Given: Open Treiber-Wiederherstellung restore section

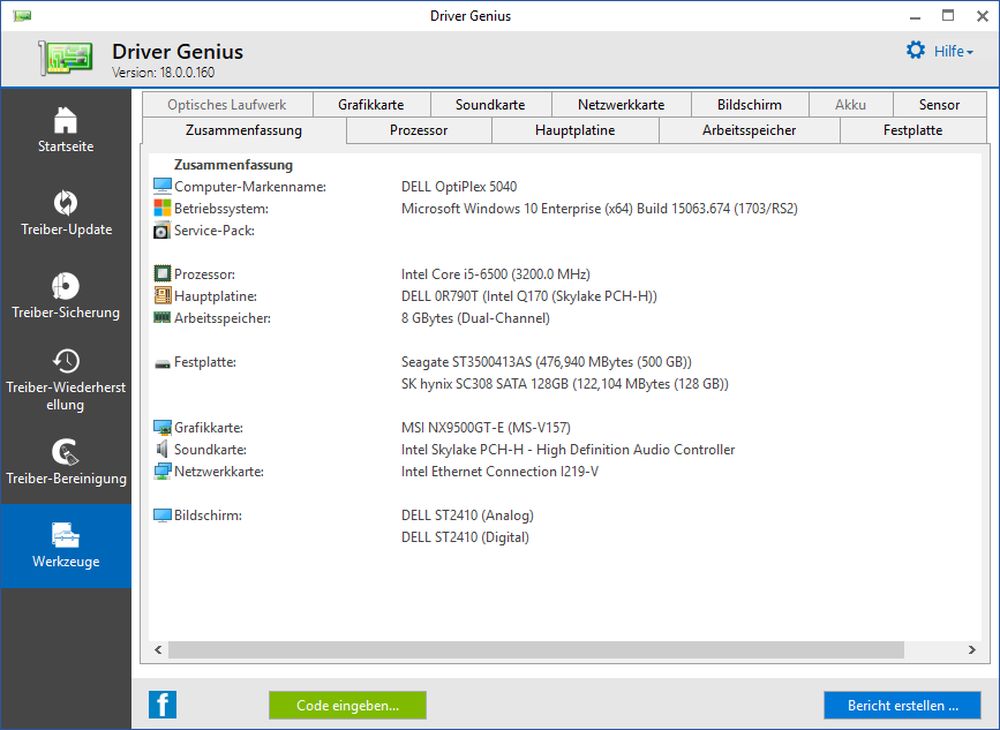Looking at the screenshot, I should [65, 361].
